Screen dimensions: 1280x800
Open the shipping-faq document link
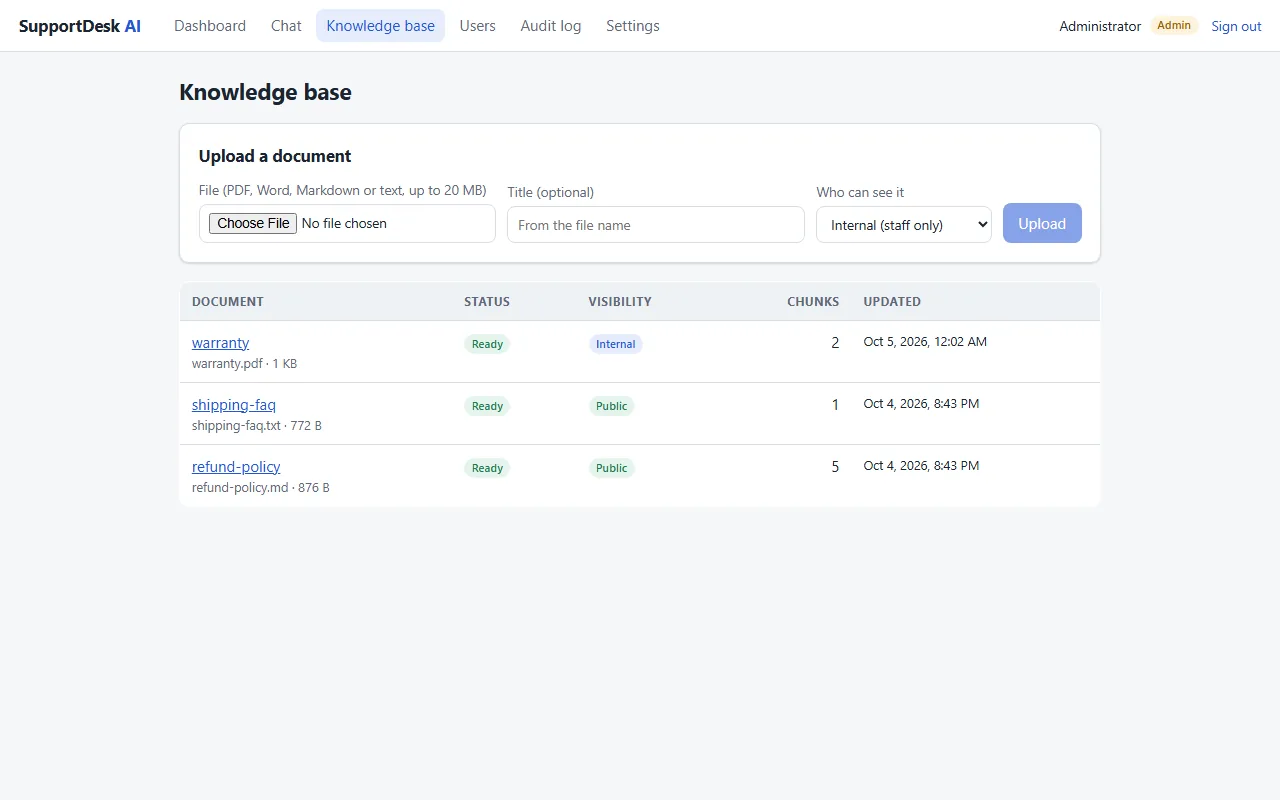(x=234, y=405)
